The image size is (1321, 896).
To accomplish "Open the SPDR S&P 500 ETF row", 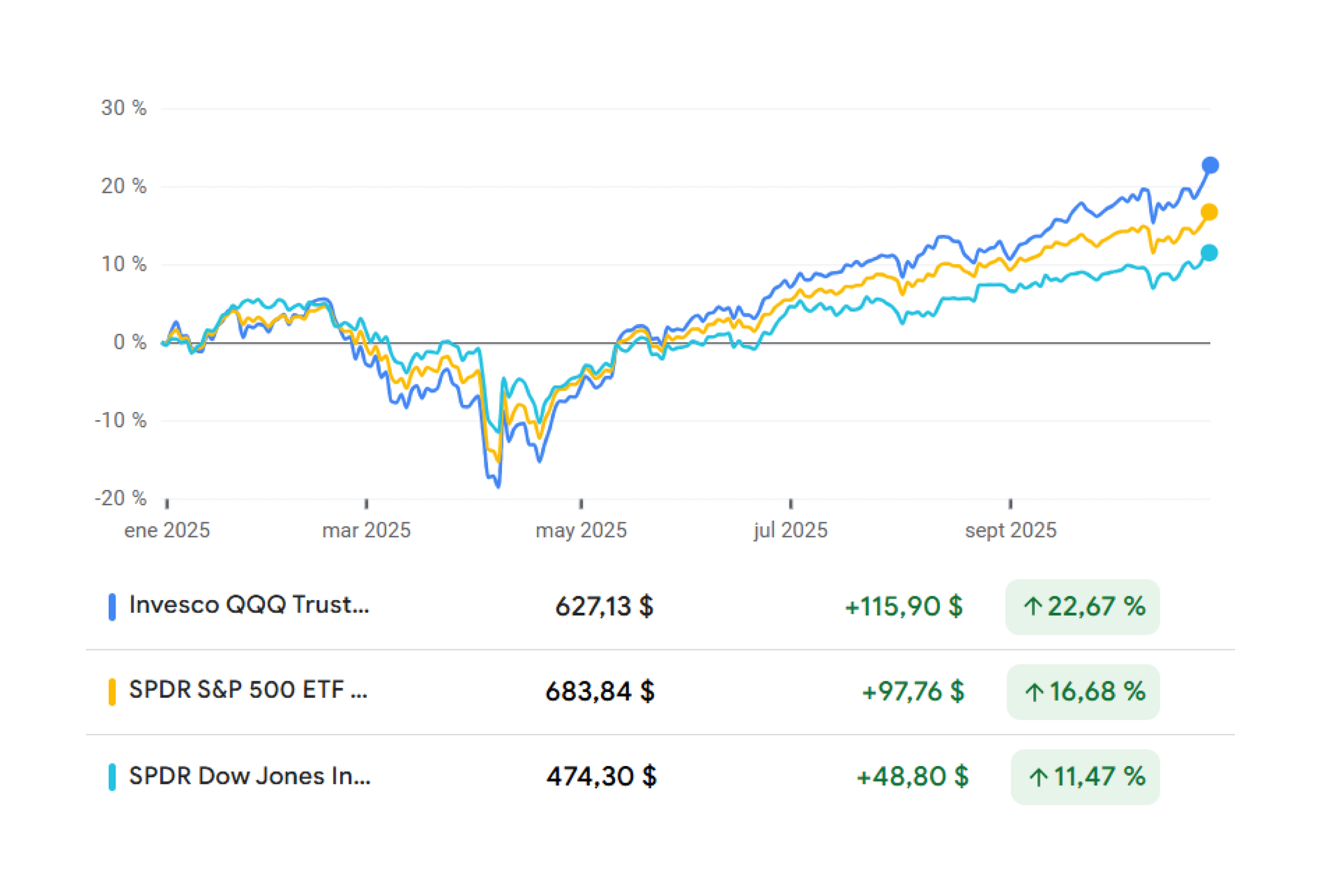I will pyautogui.click(x=248, y=690).
